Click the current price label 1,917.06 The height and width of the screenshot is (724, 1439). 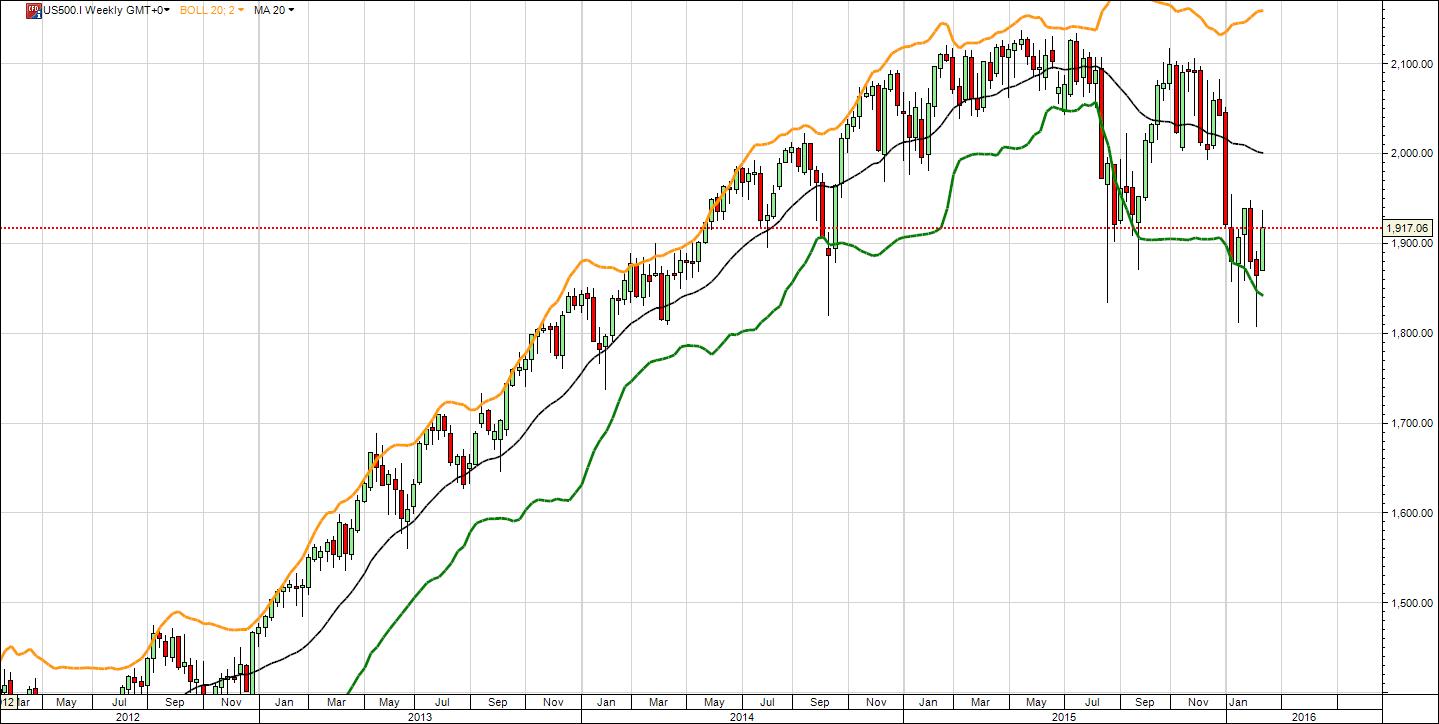tap(1410, 228)
